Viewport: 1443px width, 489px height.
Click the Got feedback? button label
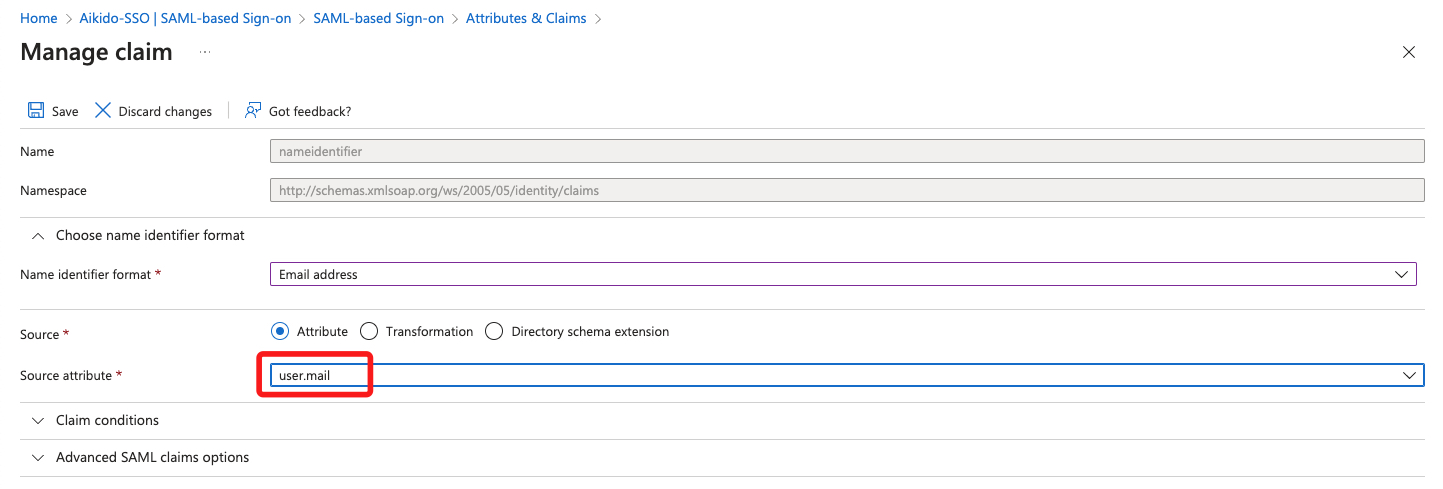click(310, 111)
